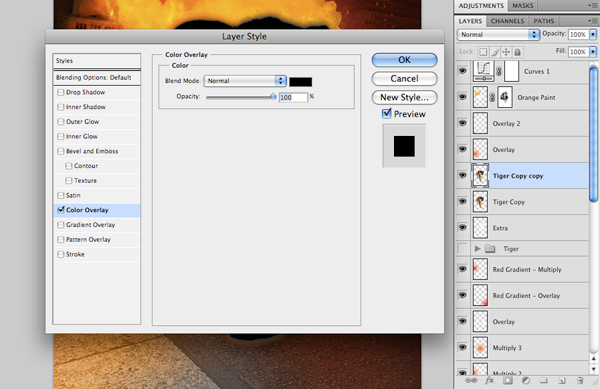Click the style preview black square

[404, 146]
